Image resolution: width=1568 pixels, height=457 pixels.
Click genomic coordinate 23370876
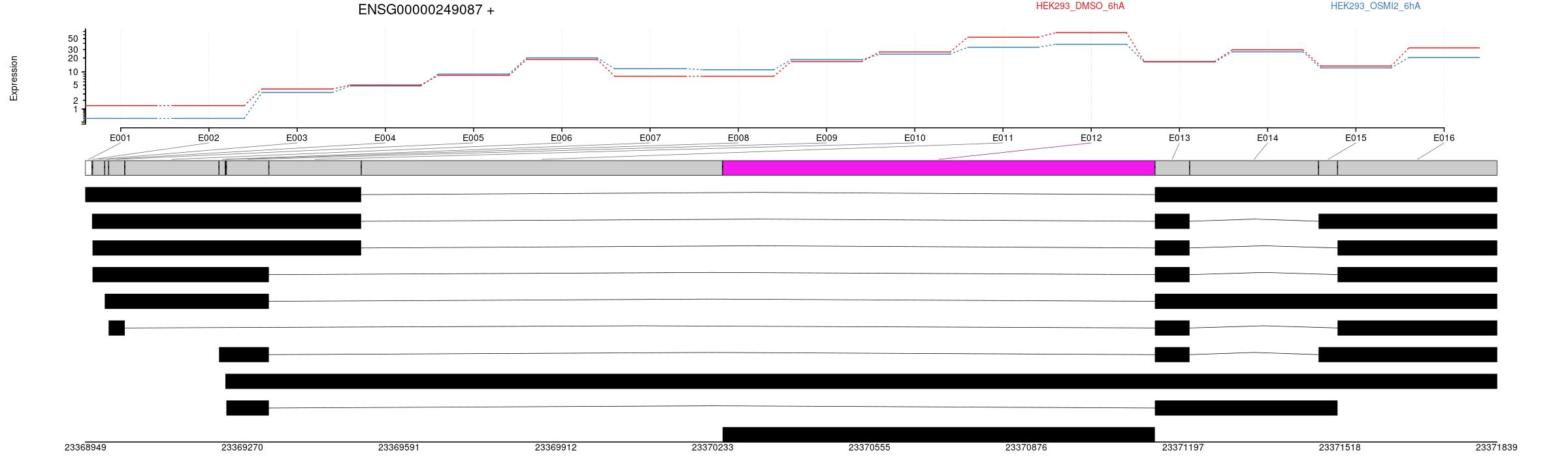pyautogui.click(x=1026, y=447)
